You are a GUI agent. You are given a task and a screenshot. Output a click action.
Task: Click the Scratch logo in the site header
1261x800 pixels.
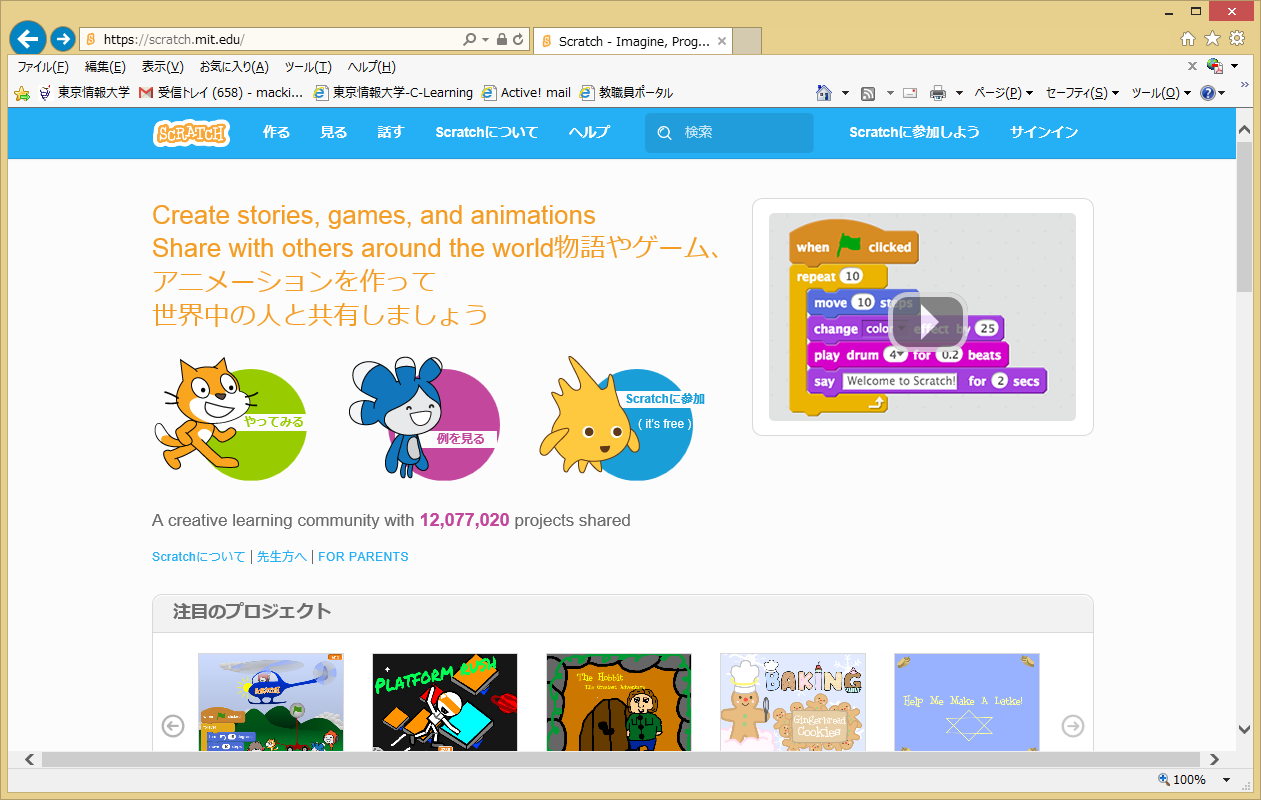click(191, 132)
